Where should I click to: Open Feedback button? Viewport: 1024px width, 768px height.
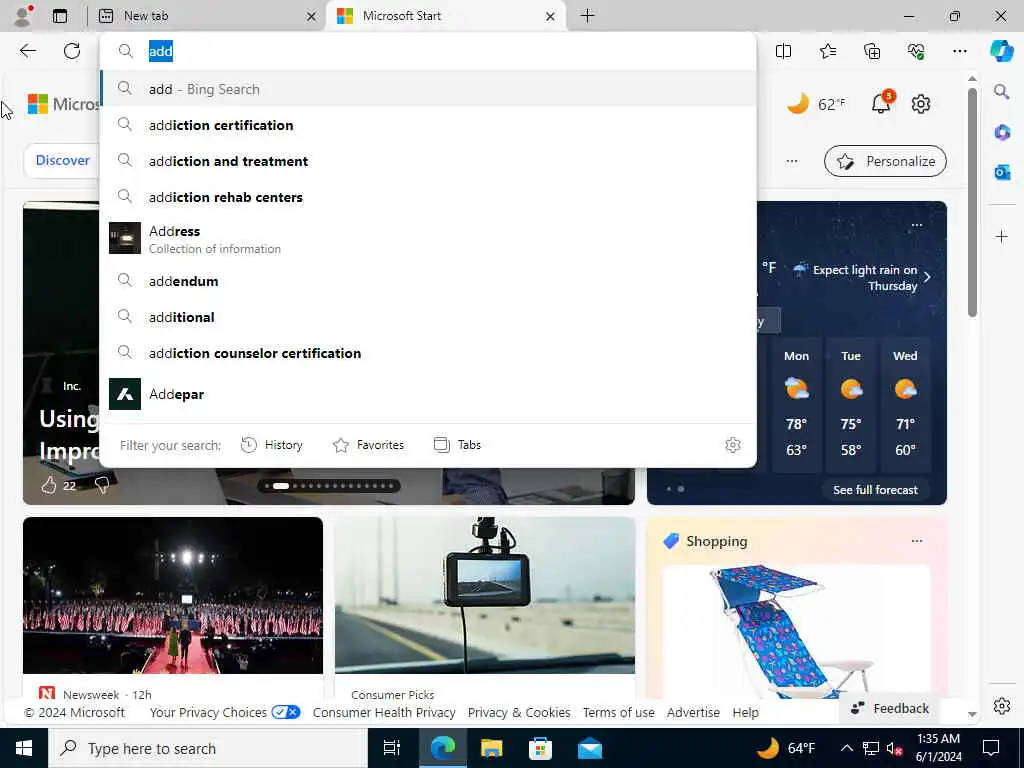889,708
